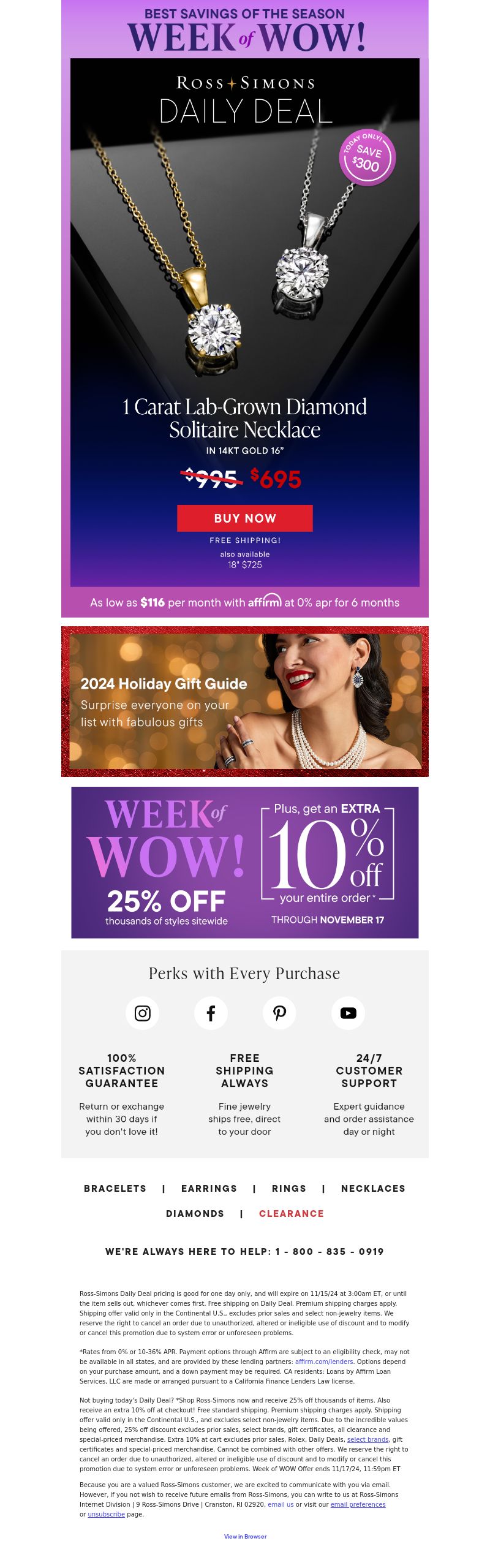Follow the affirm.com/lenders link
Screen dimensions: 490x1568
(x=324, y=1362)
